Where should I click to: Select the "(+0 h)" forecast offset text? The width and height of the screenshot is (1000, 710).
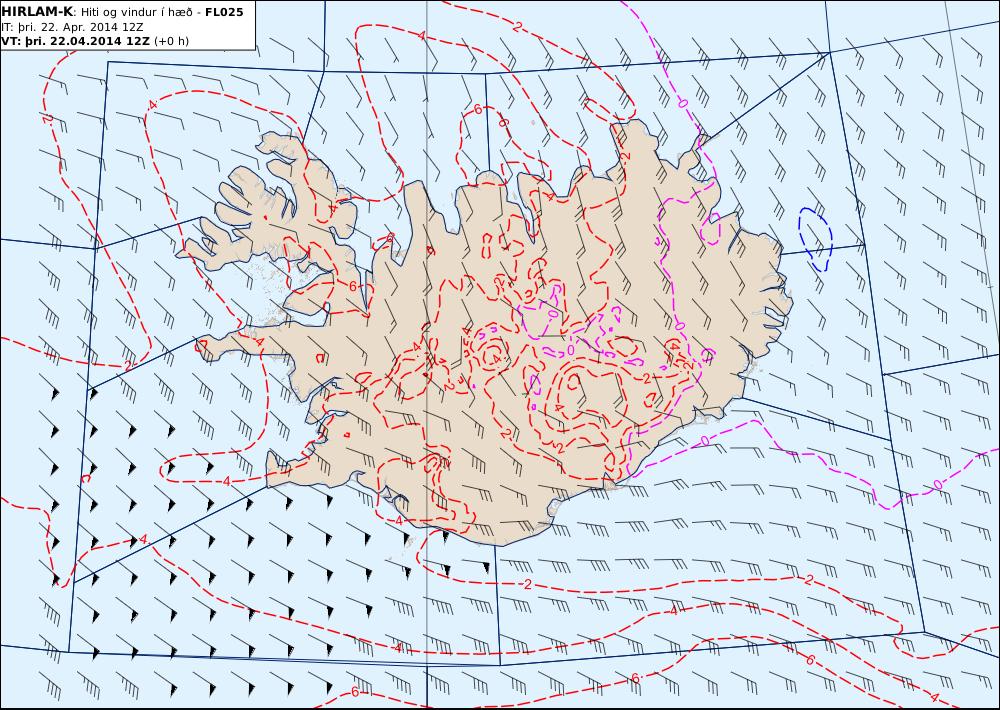point(172,41)
